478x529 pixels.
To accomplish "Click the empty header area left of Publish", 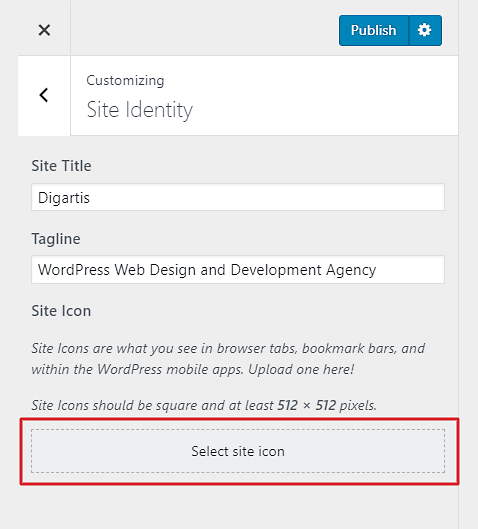I will point(204,29).
